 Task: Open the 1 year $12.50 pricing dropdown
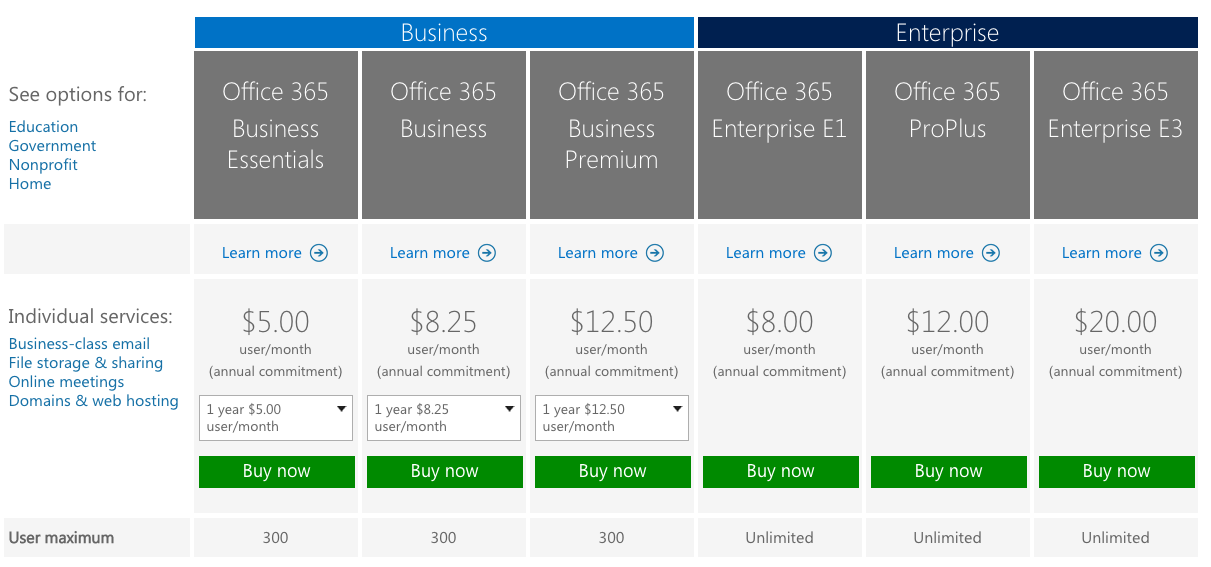coord(612,418)
